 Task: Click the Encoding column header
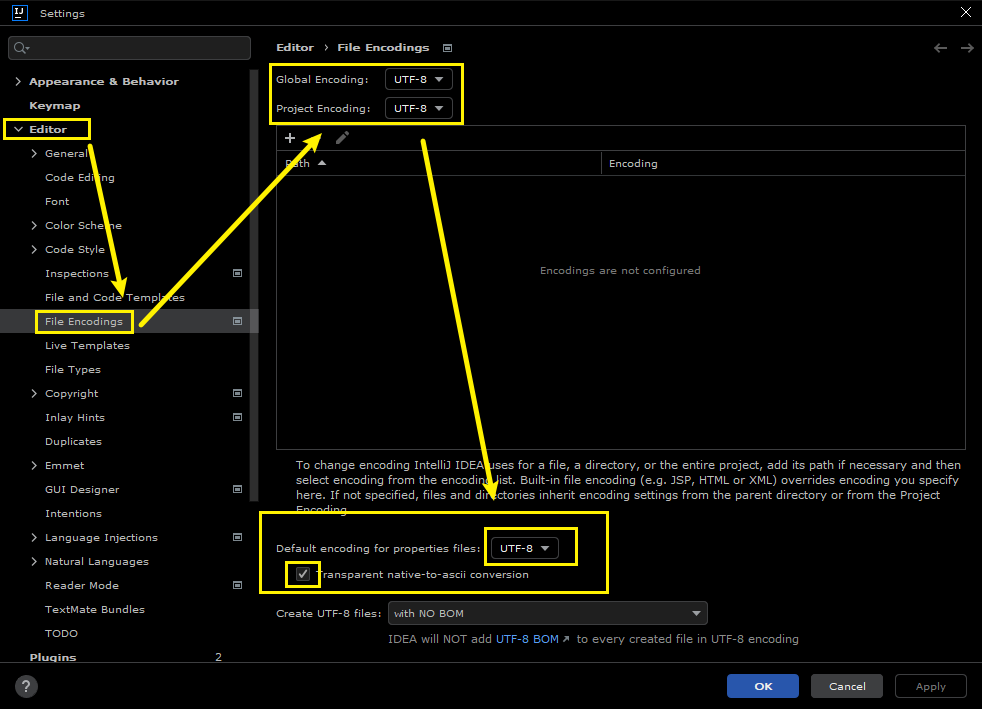pyautogui.click(x=783, y=163)
